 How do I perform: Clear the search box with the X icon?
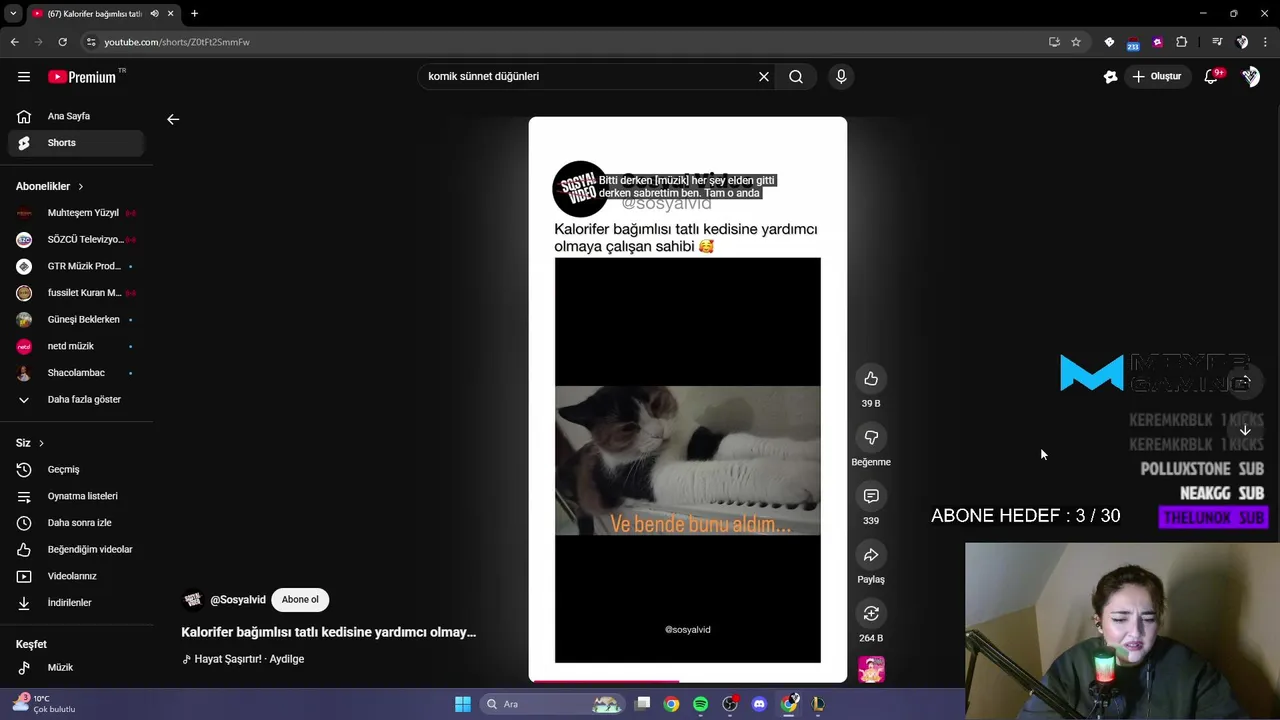point(764,76)
